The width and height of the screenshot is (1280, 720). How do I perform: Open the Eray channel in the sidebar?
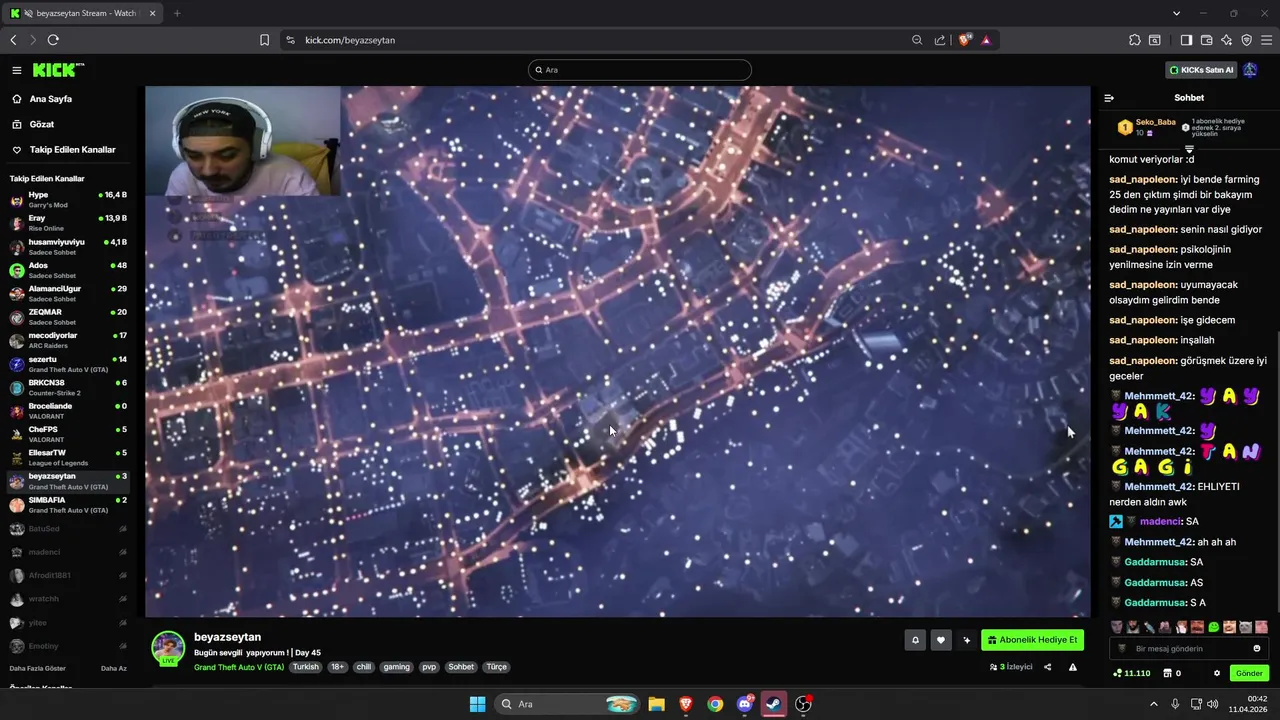68,222
